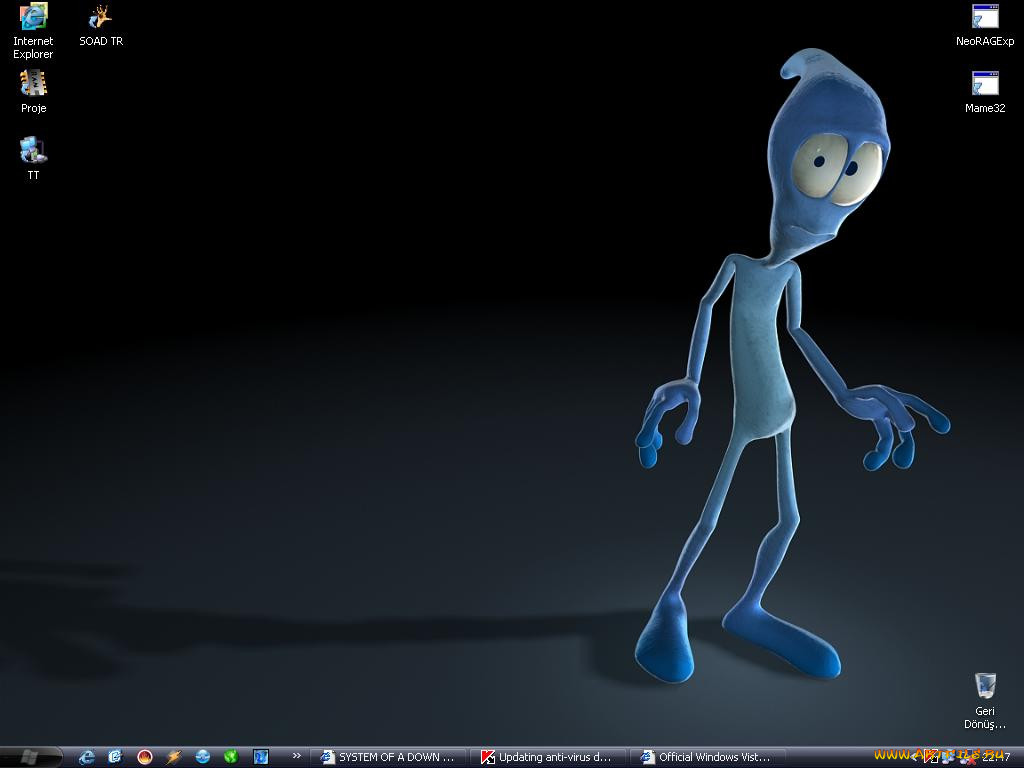1024x768 pixels.
Task: Select the NeoRAGExp desktop shortcut
Action: tap(985, 25)
